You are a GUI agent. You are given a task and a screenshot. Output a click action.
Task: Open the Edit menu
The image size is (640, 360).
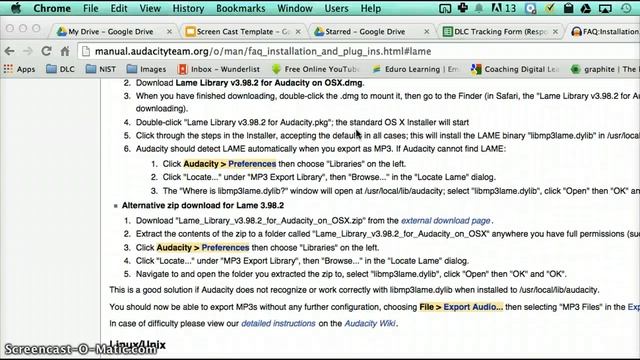coord(119,8)
